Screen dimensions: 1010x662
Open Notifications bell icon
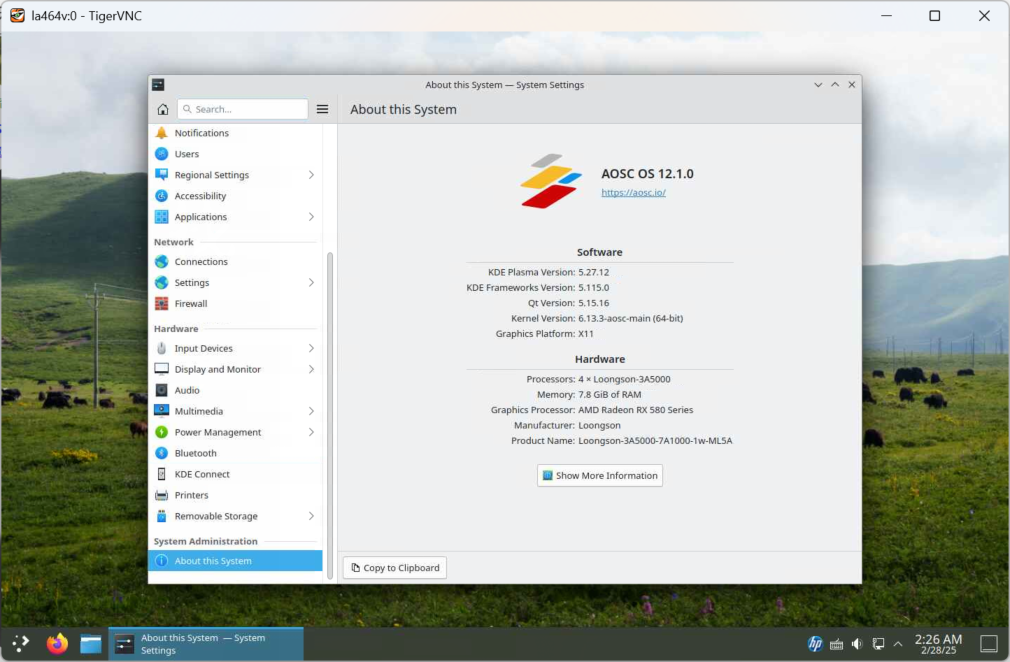[162, 133]
